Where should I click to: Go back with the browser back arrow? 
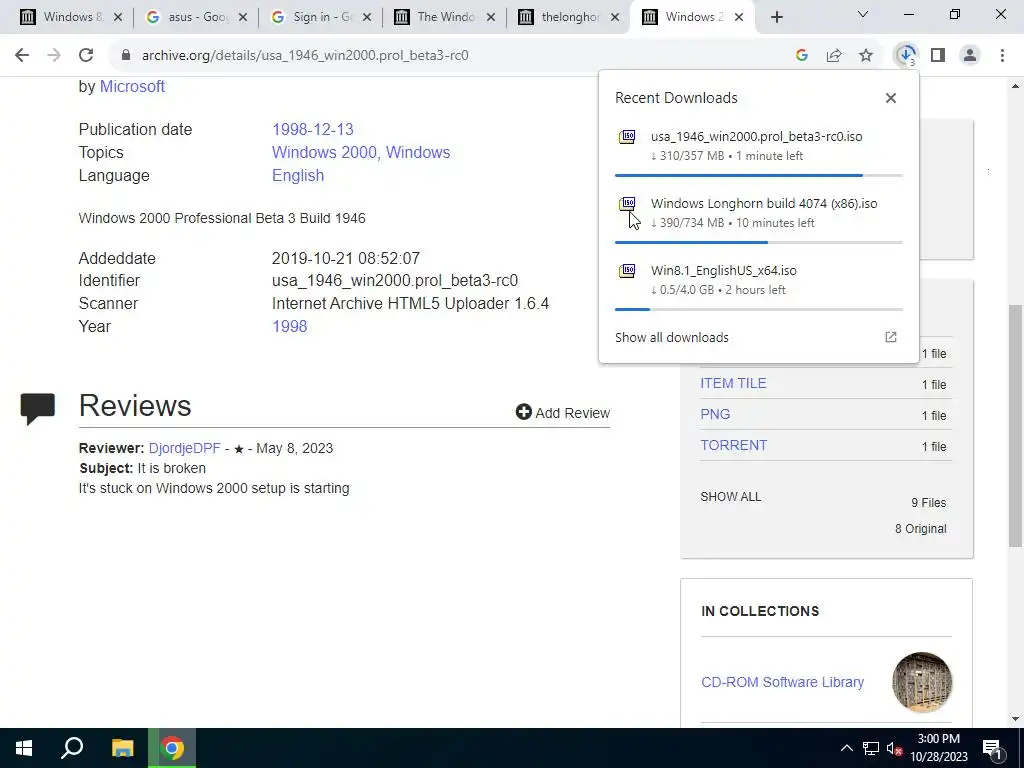coord(22,56)
